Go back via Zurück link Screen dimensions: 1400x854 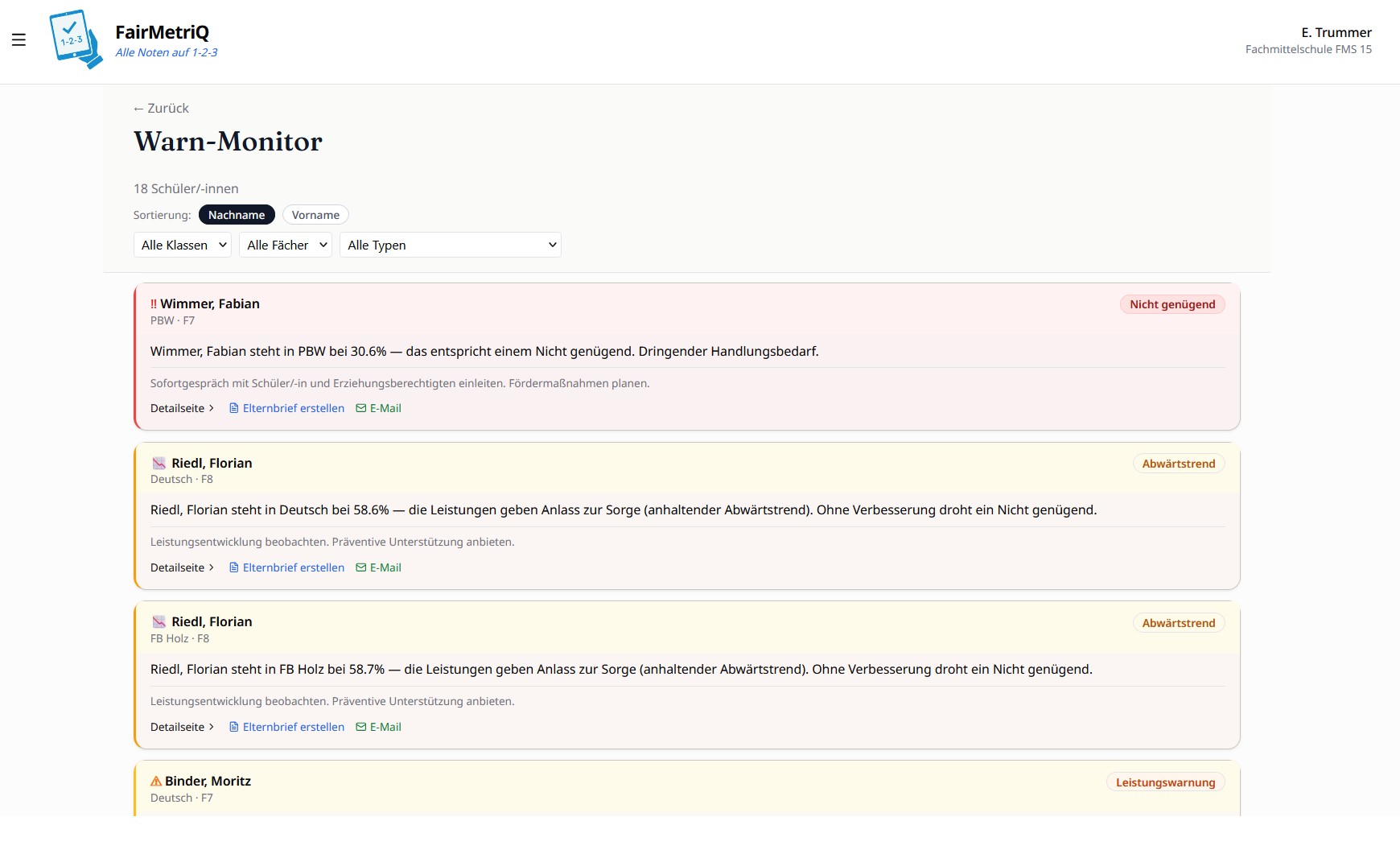coord(161,108)
